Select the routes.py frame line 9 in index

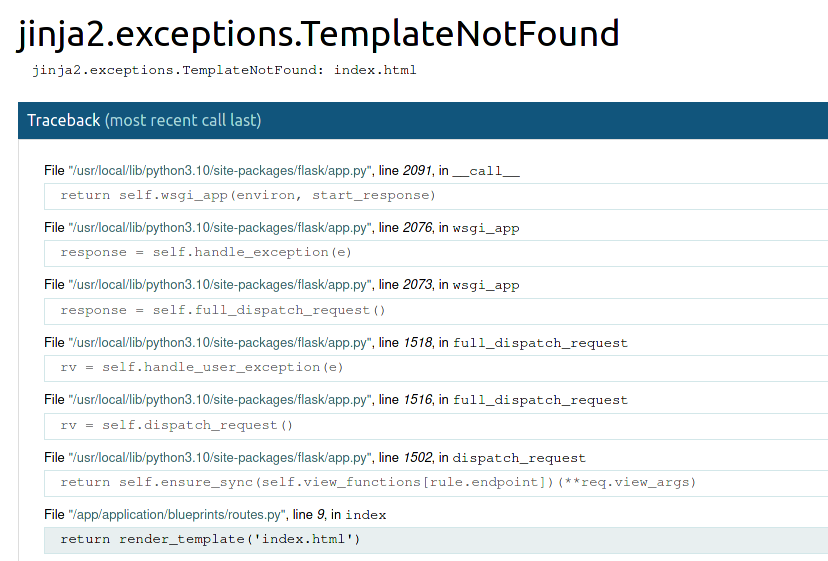pos(215,515)
